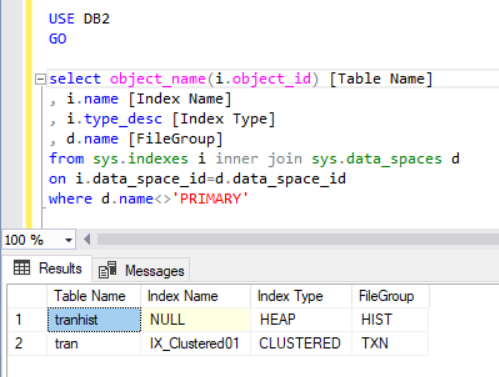The image size is (499, 377).
Task: Click the 'TXN' filegroup cell
Action: point(390,343)
